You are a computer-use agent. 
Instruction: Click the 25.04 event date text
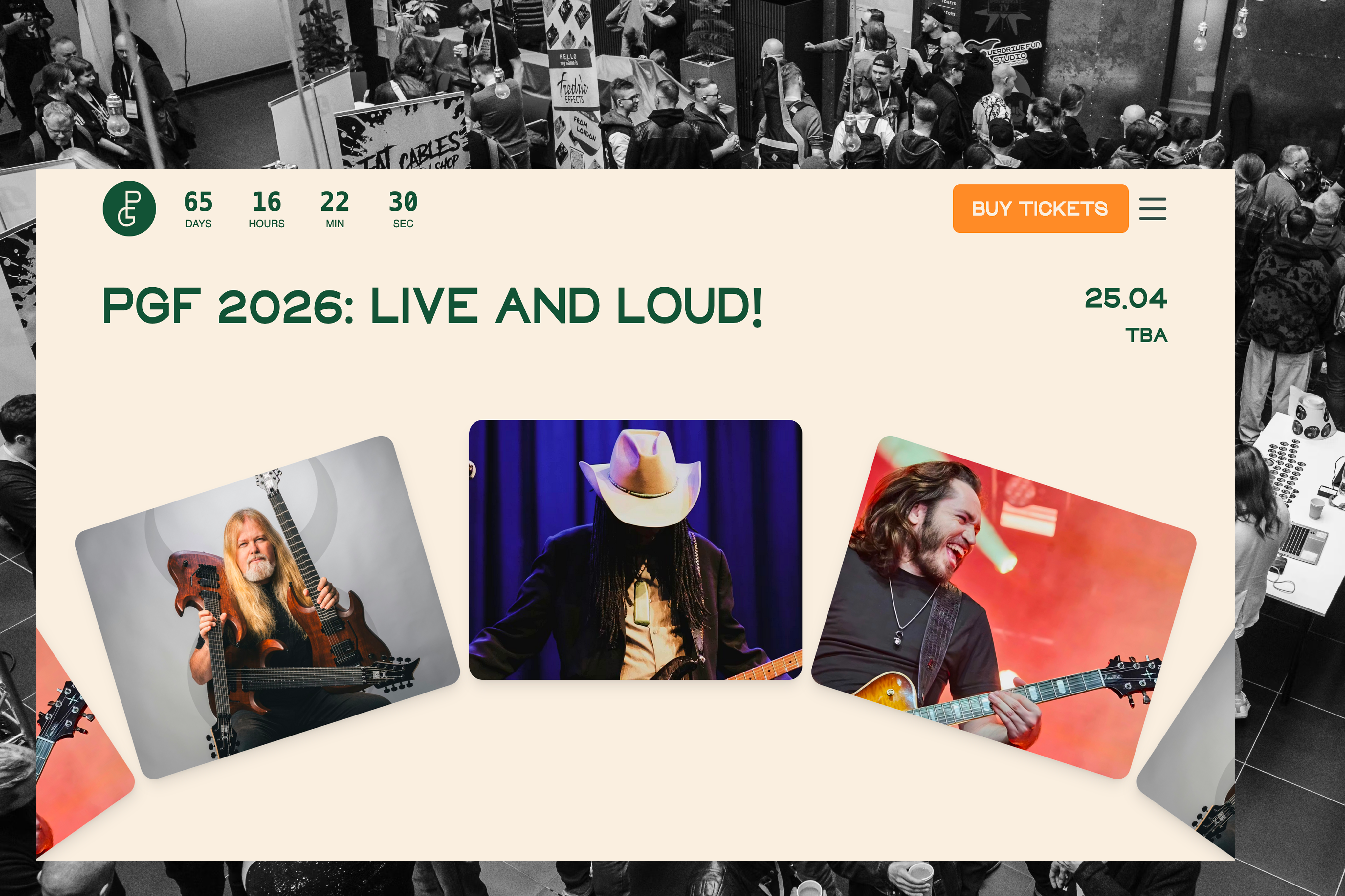pos(1126,298)
